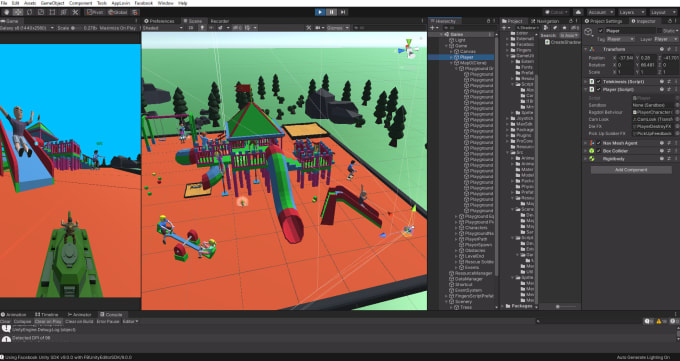Open the File menu
The width and height of the screenshot is (680, 361).
(x=4, y=3)
